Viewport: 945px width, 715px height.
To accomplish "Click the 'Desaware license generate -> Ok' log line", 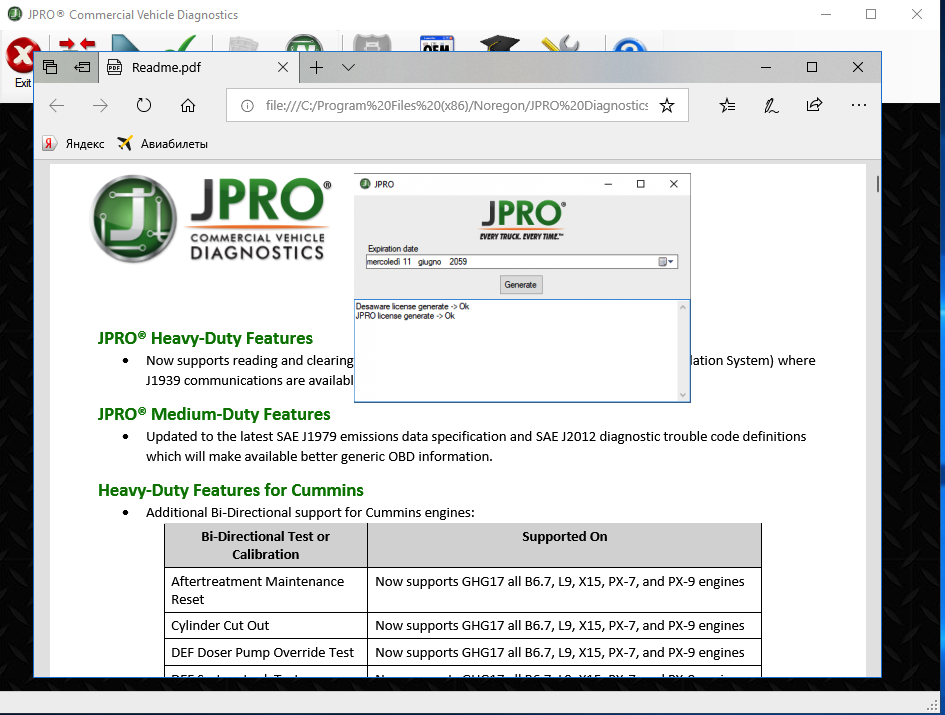I will tap(412, 306).
